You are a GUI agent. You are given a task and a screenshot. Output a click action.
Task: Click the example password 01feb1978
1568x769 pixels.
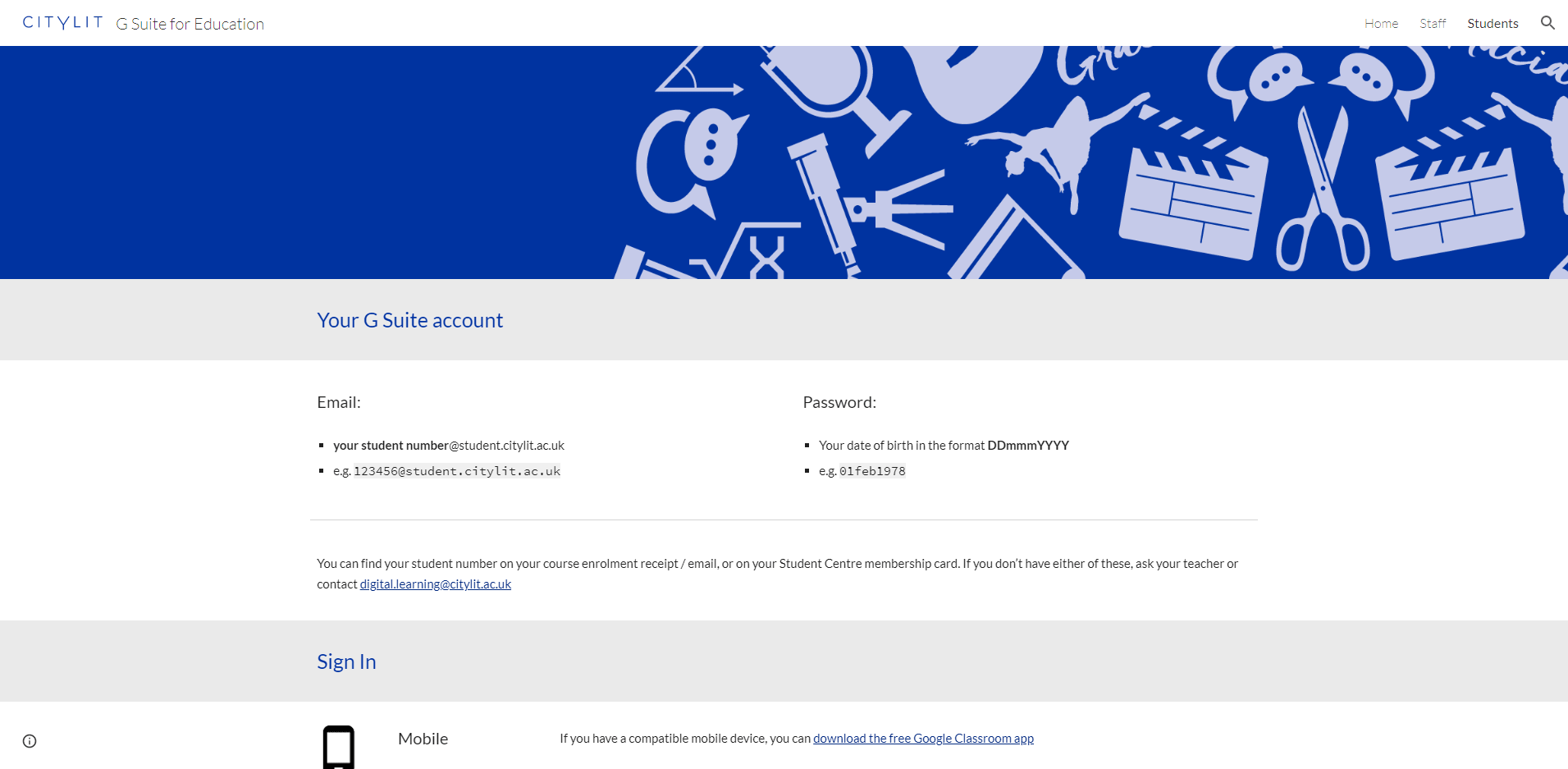click(872, 471)
